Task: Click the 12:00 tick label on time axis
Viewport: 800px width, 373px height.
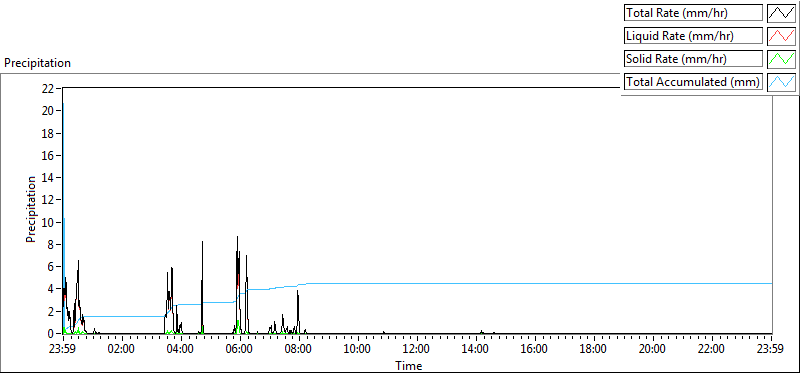Action: tap(417, 350)
